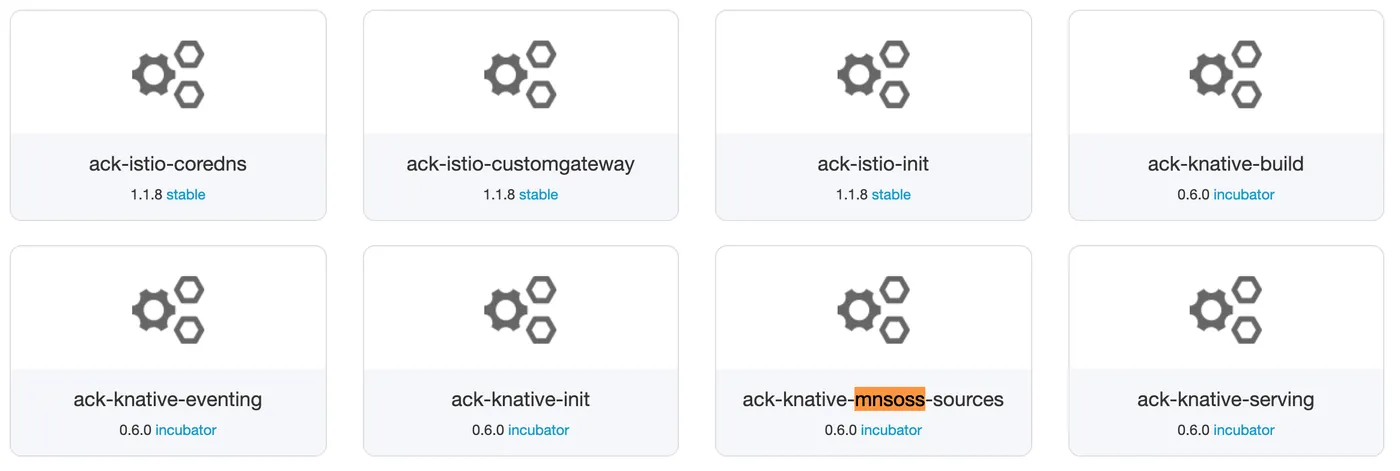Open the incubator link under ack-knative-mnsoss-sources
Screen dimensions: 1400x471
coord(891,430)
